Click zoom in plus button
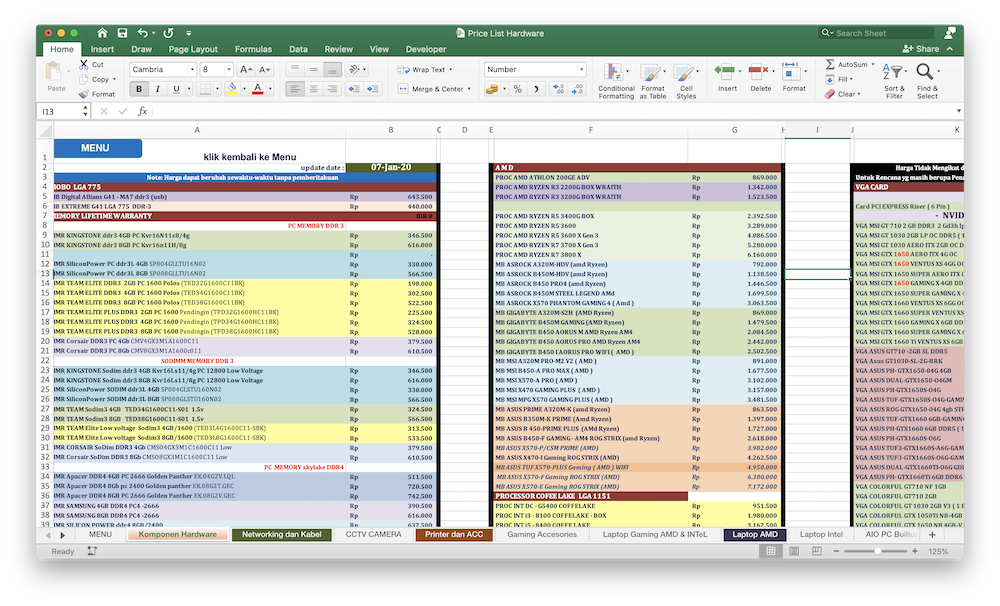Image resolution: width=1000 pixels, height=606 pixels. [x=915, y=551]
